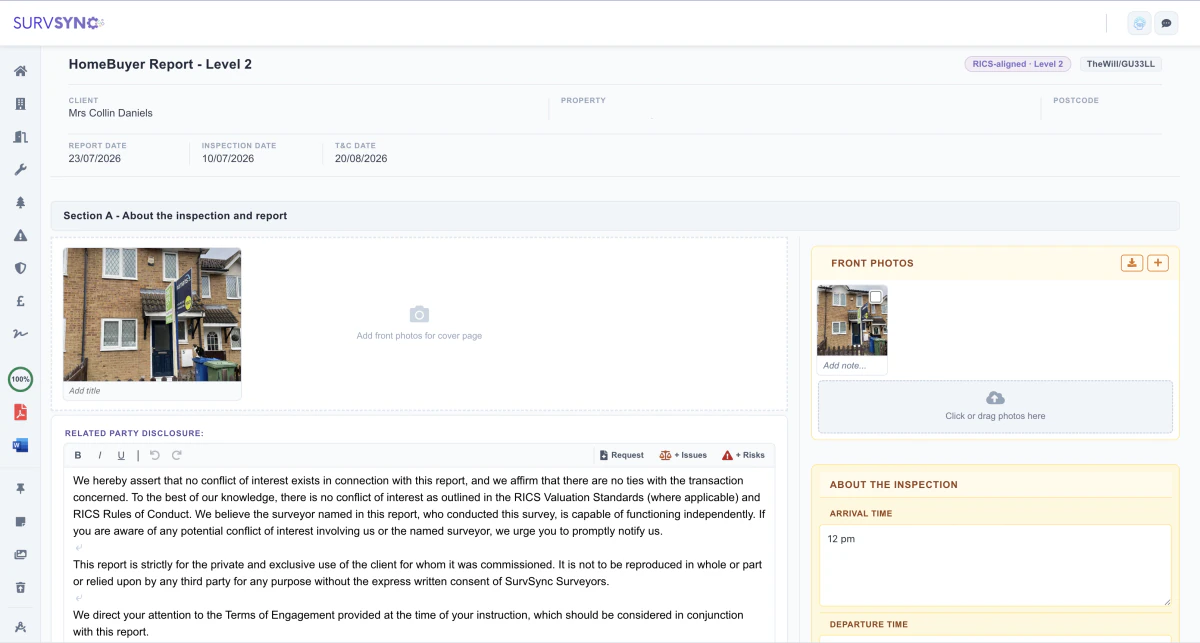Click the large cover house photo
The image size is (1200, 643).
152,314
